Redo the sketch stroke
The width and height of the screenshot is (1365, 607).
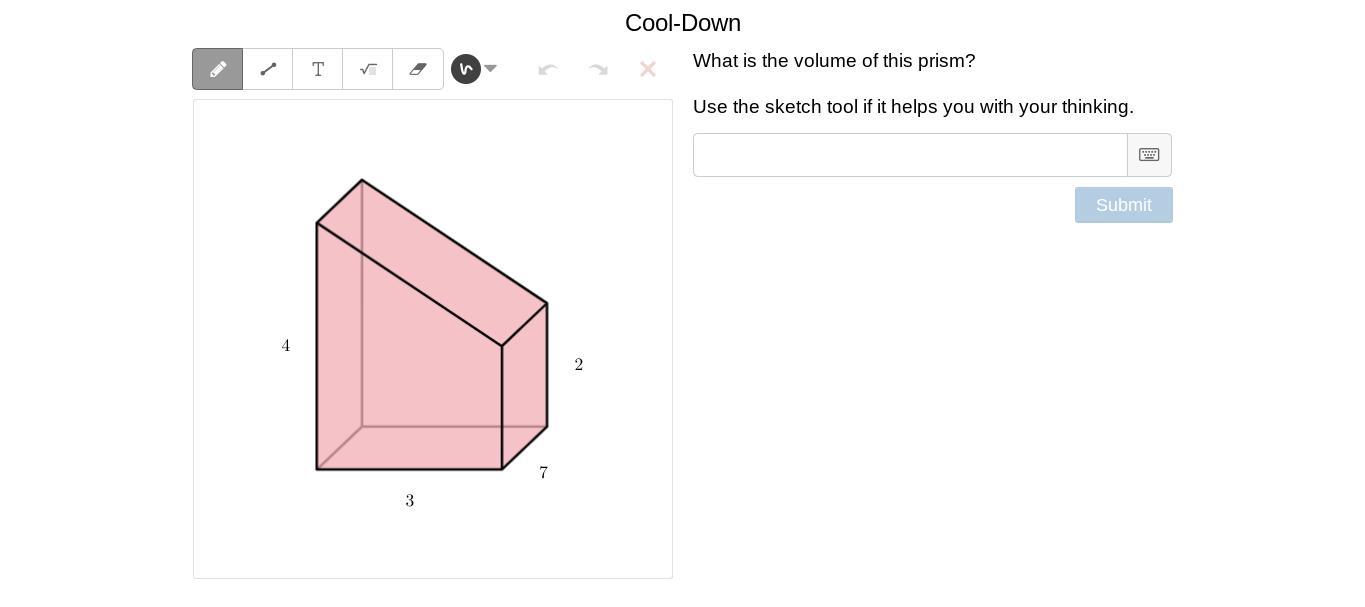pyautogui.click(x=598, y=69)
